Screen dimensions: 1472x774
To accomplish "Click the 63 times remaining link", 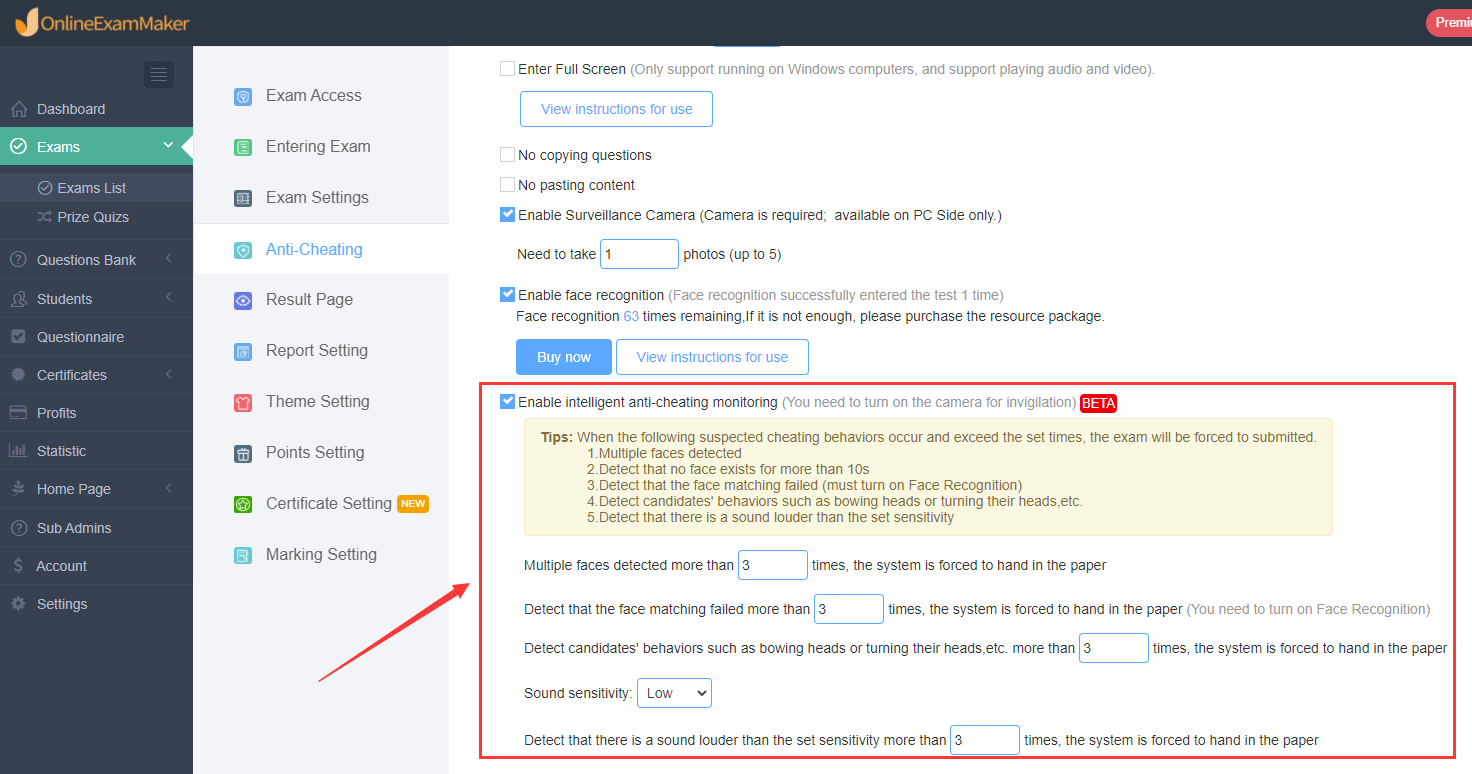I will click(631, 316).
